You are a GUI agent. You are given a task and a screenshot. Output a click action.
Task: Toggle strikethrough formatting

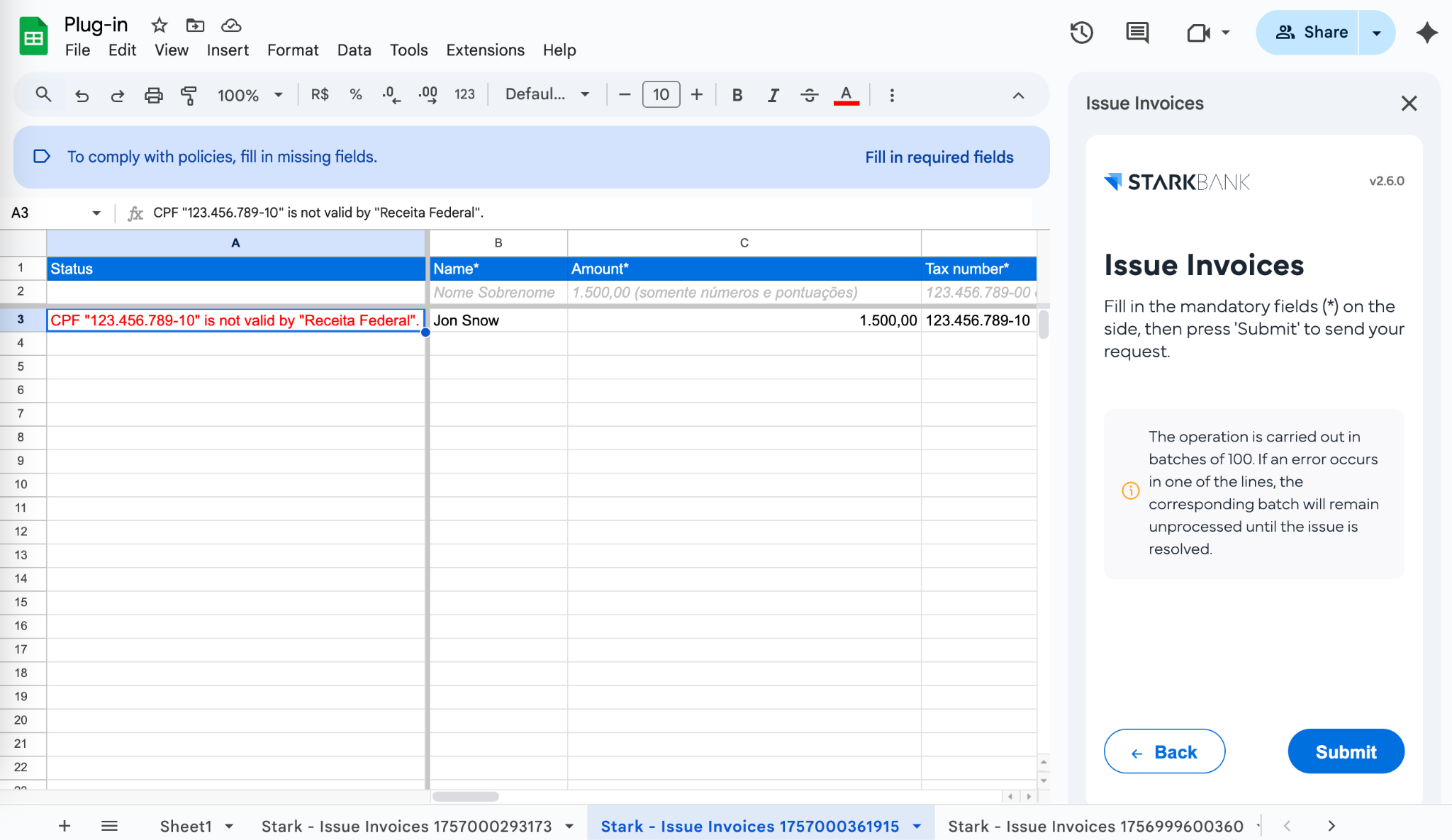point(809,95)
